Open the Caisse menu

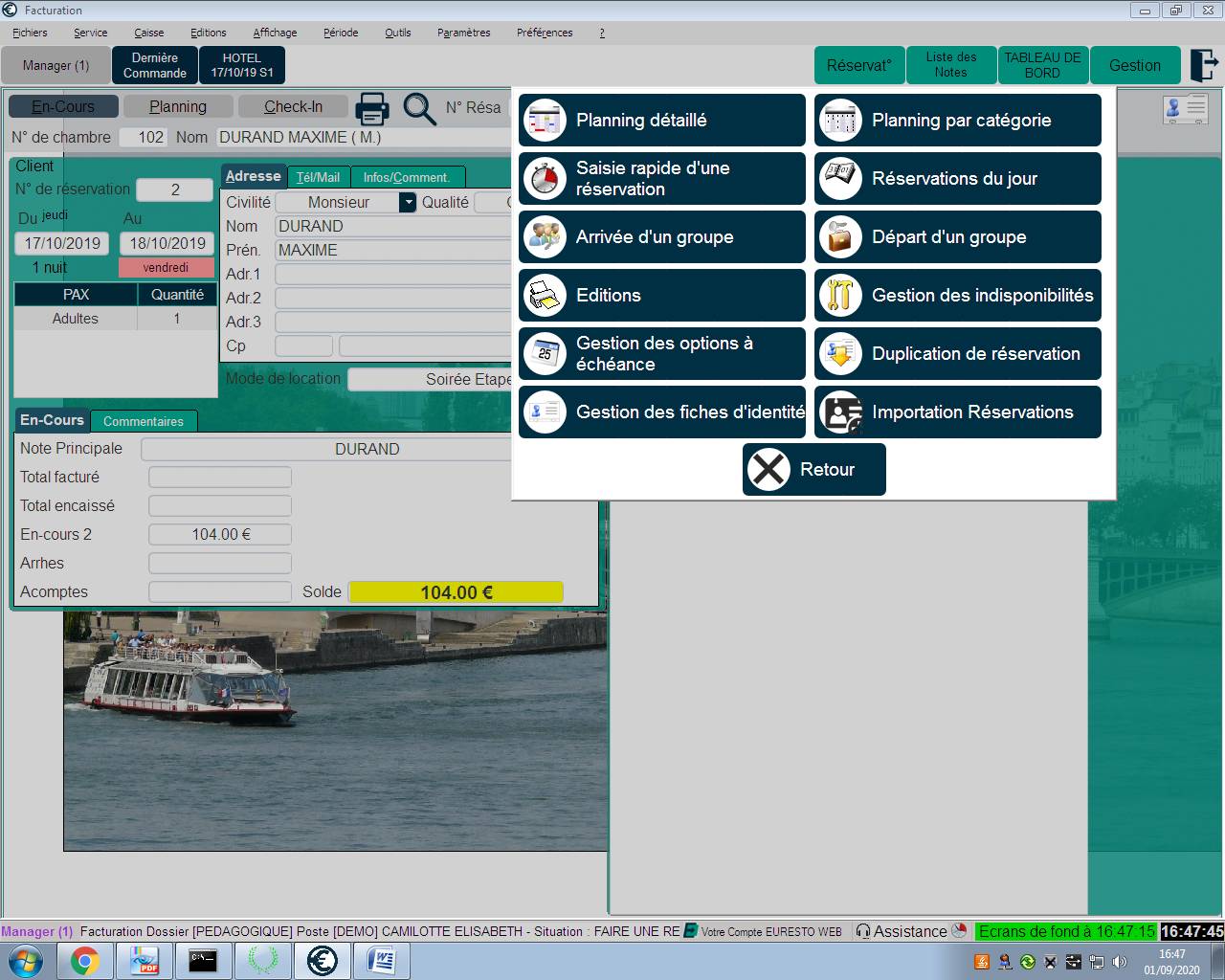148,33
